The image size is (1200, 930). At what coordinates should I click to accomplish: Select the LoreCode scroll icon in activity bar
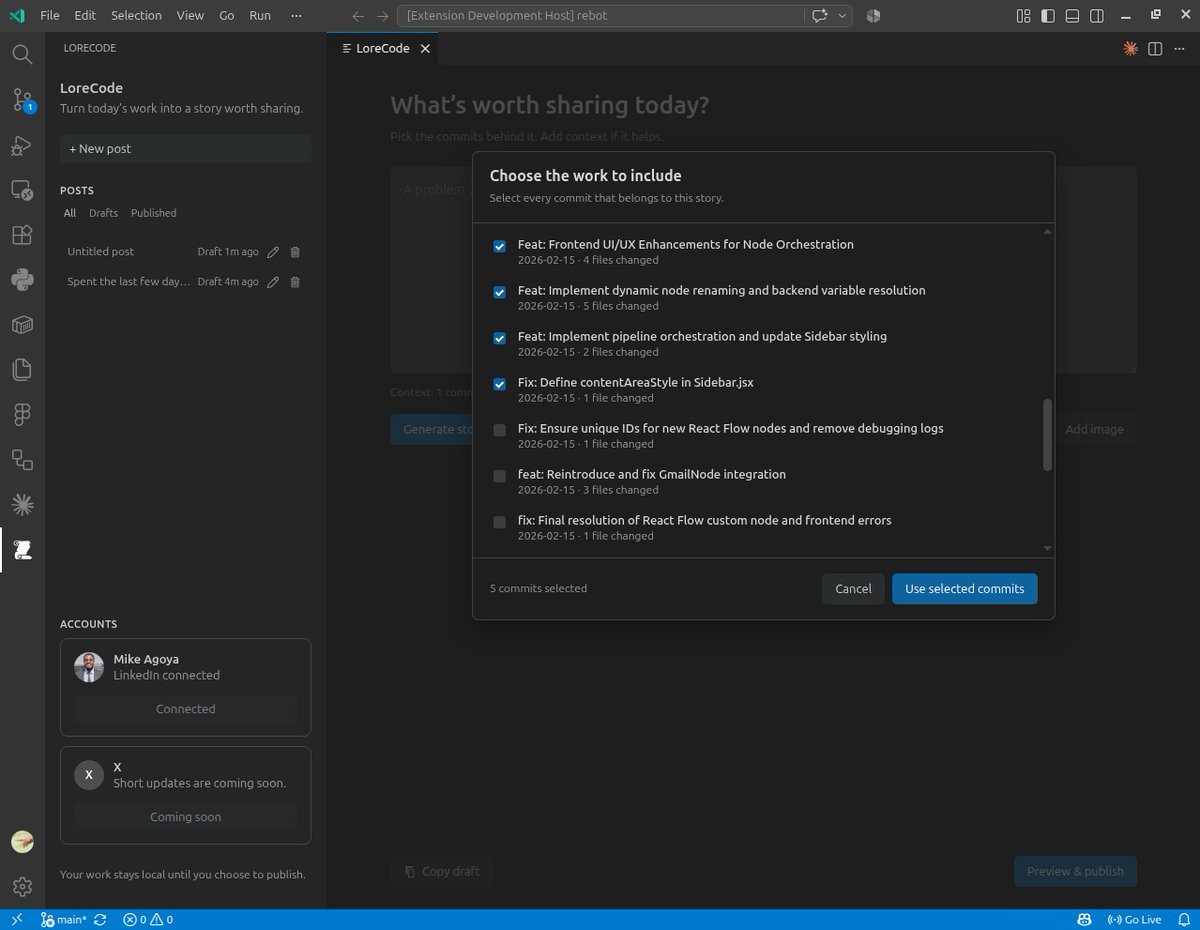click(22, 549)
